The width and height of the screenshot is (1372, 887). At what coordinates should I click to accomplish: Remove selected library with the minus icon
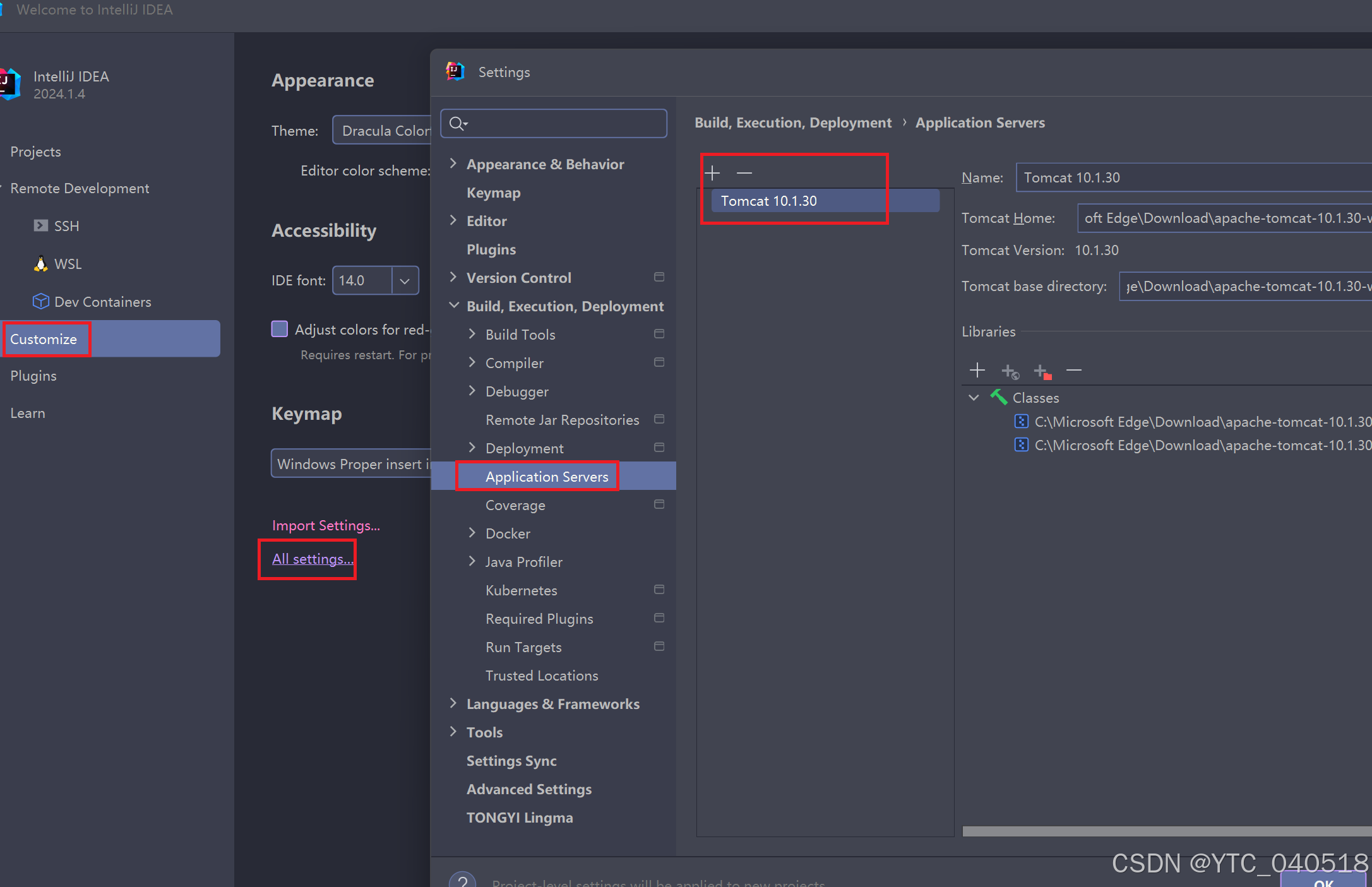click(x=1073, y=370)
